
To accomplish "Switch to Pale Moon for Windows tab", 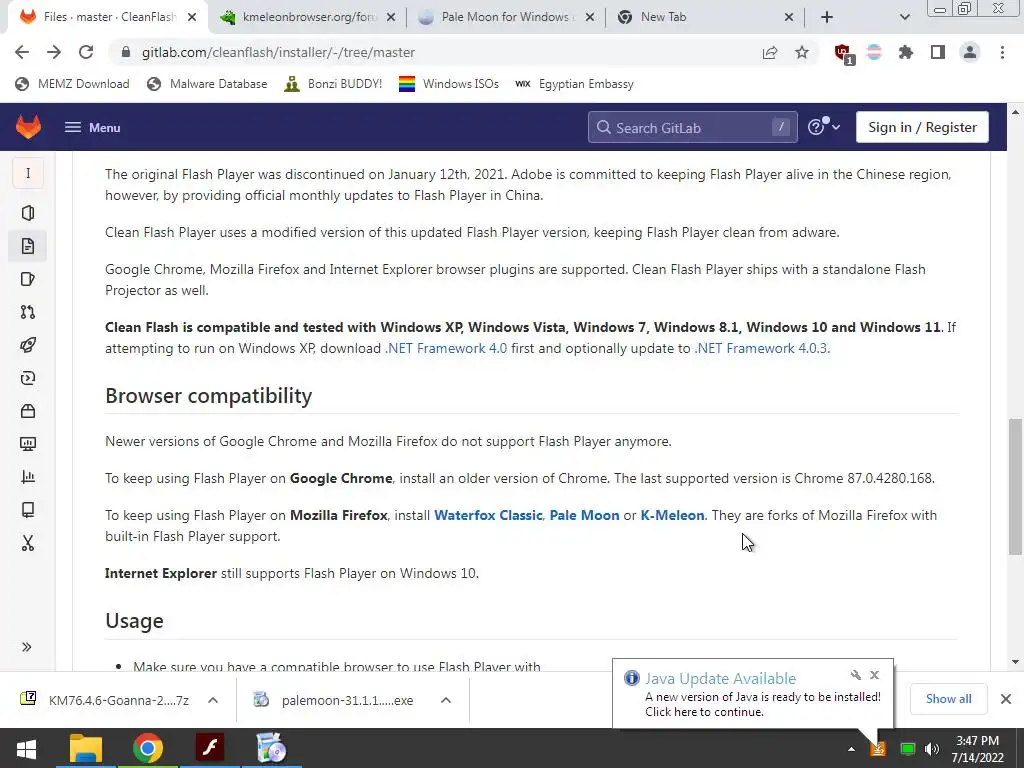I will coord(506,17).
